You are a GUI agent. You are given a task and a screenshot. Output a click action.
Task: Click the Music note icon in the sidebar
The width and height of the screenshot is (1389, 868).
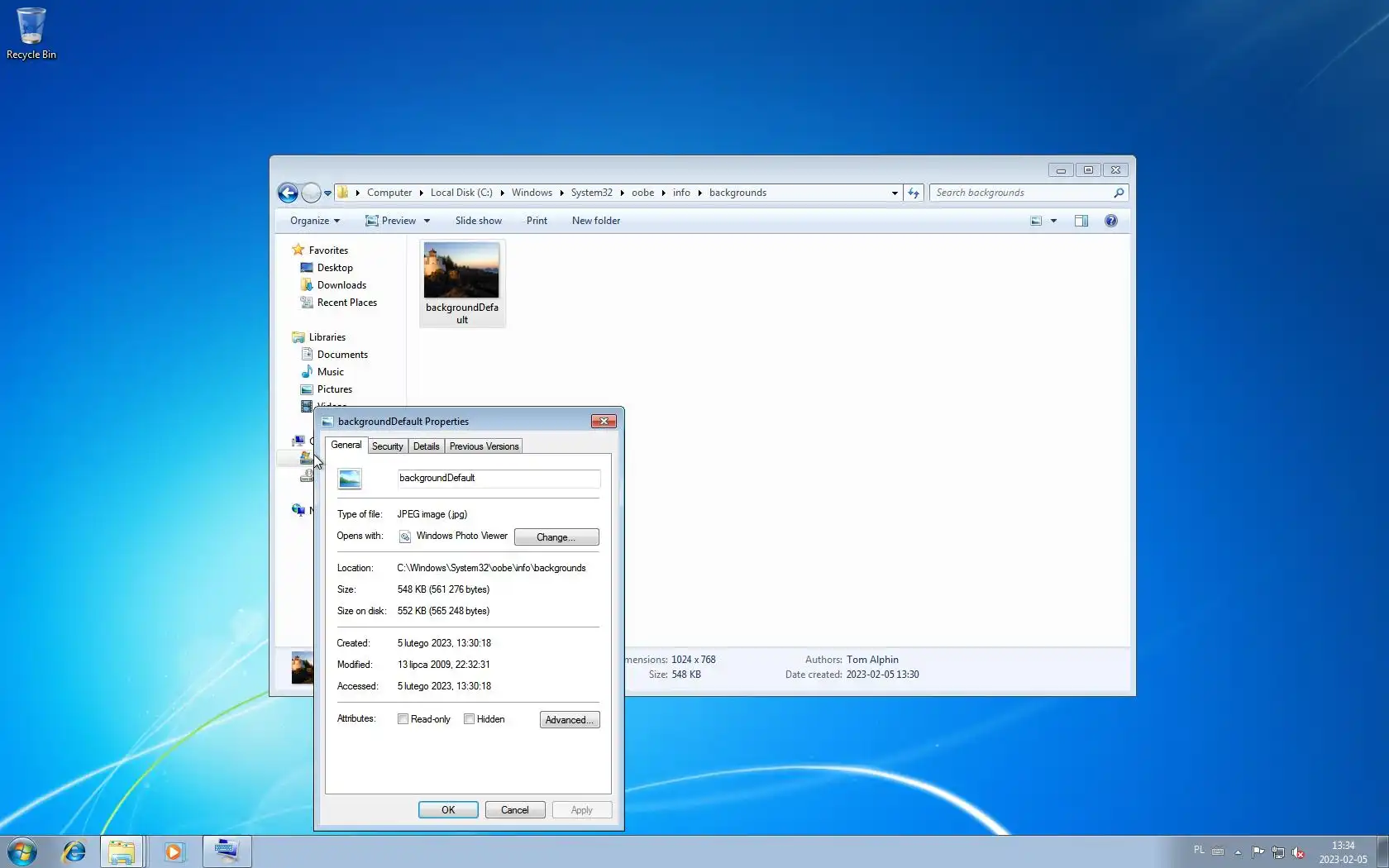pos(307,371)
